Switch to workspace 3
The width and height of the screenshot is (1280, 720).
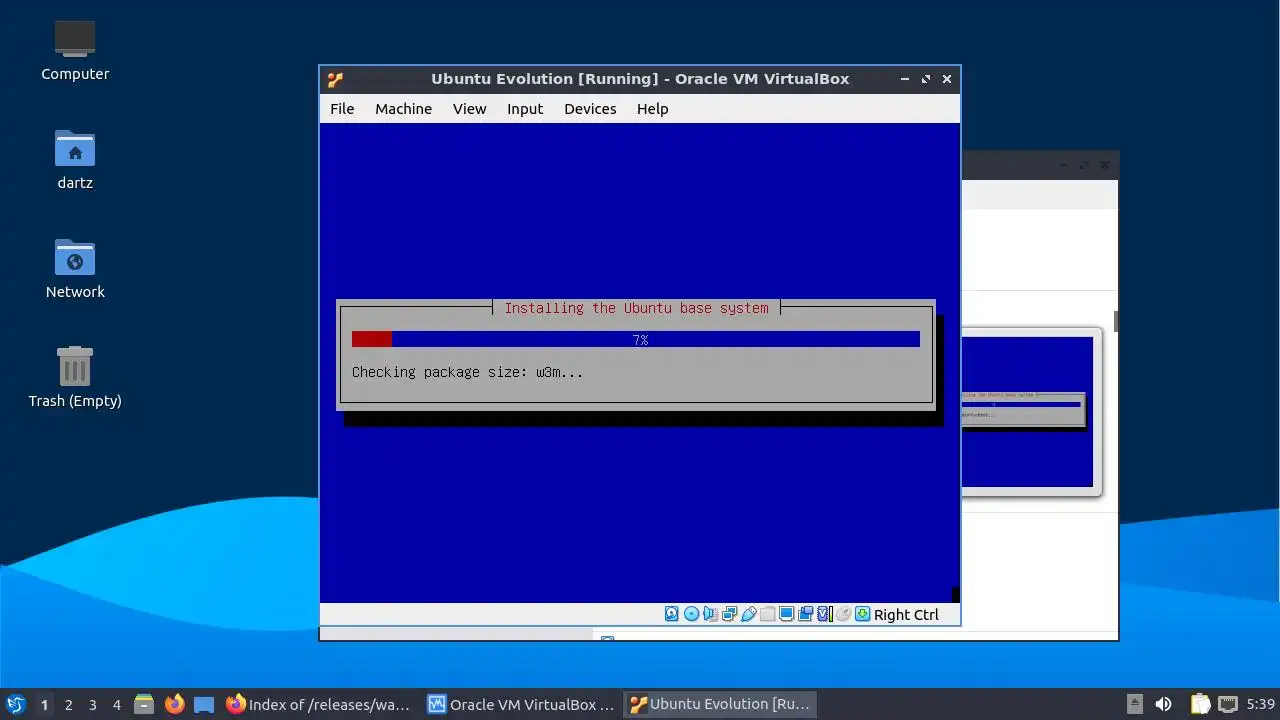coord(92,704)
